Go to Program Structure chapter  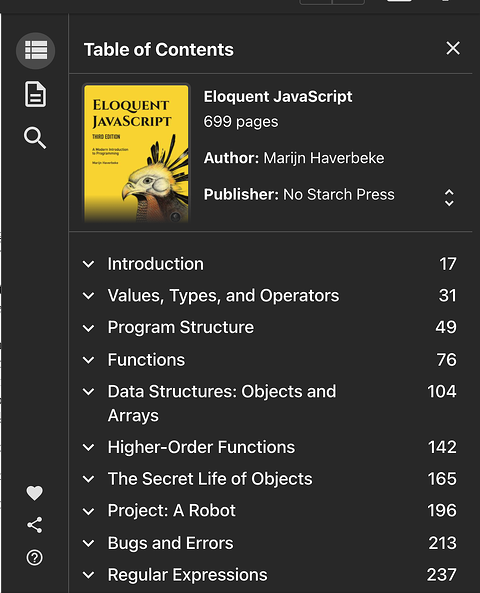181,328
